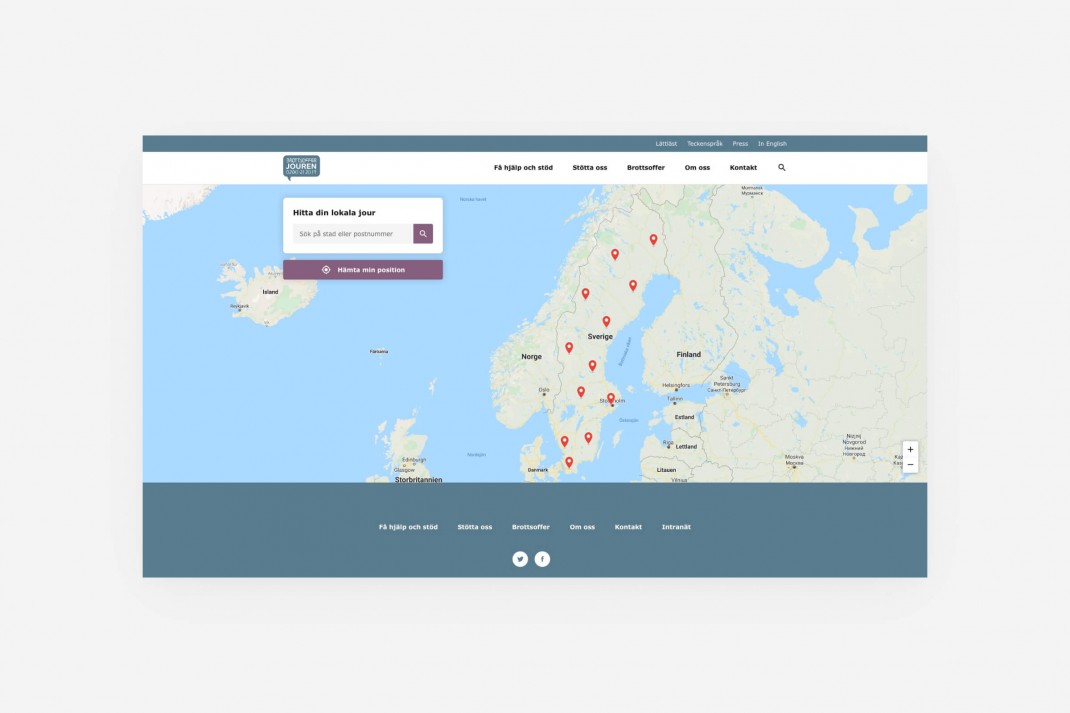Click footer link Intranät

[676, 527]
